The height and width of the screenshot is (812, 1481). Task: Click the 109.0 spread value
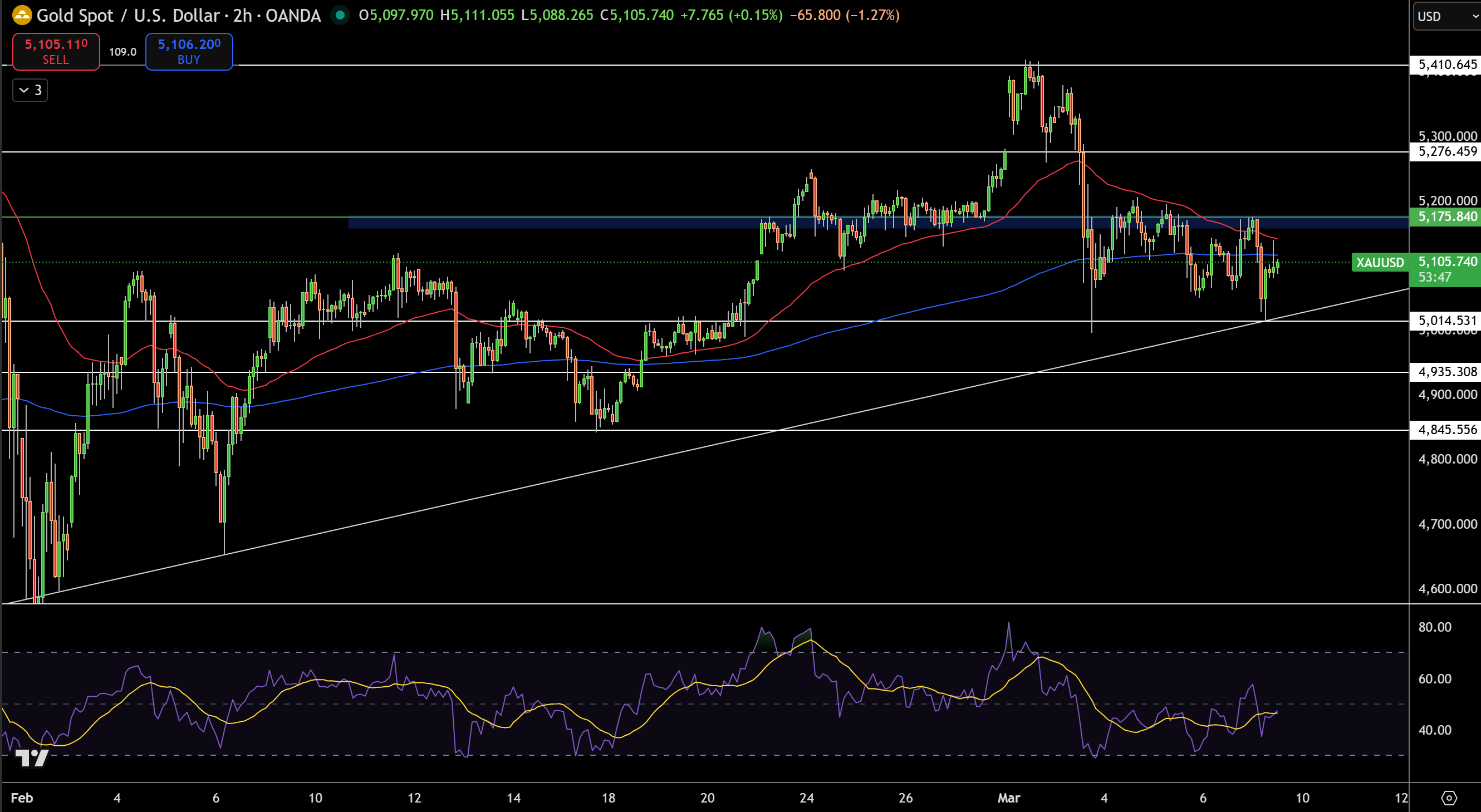pos(122,52)
